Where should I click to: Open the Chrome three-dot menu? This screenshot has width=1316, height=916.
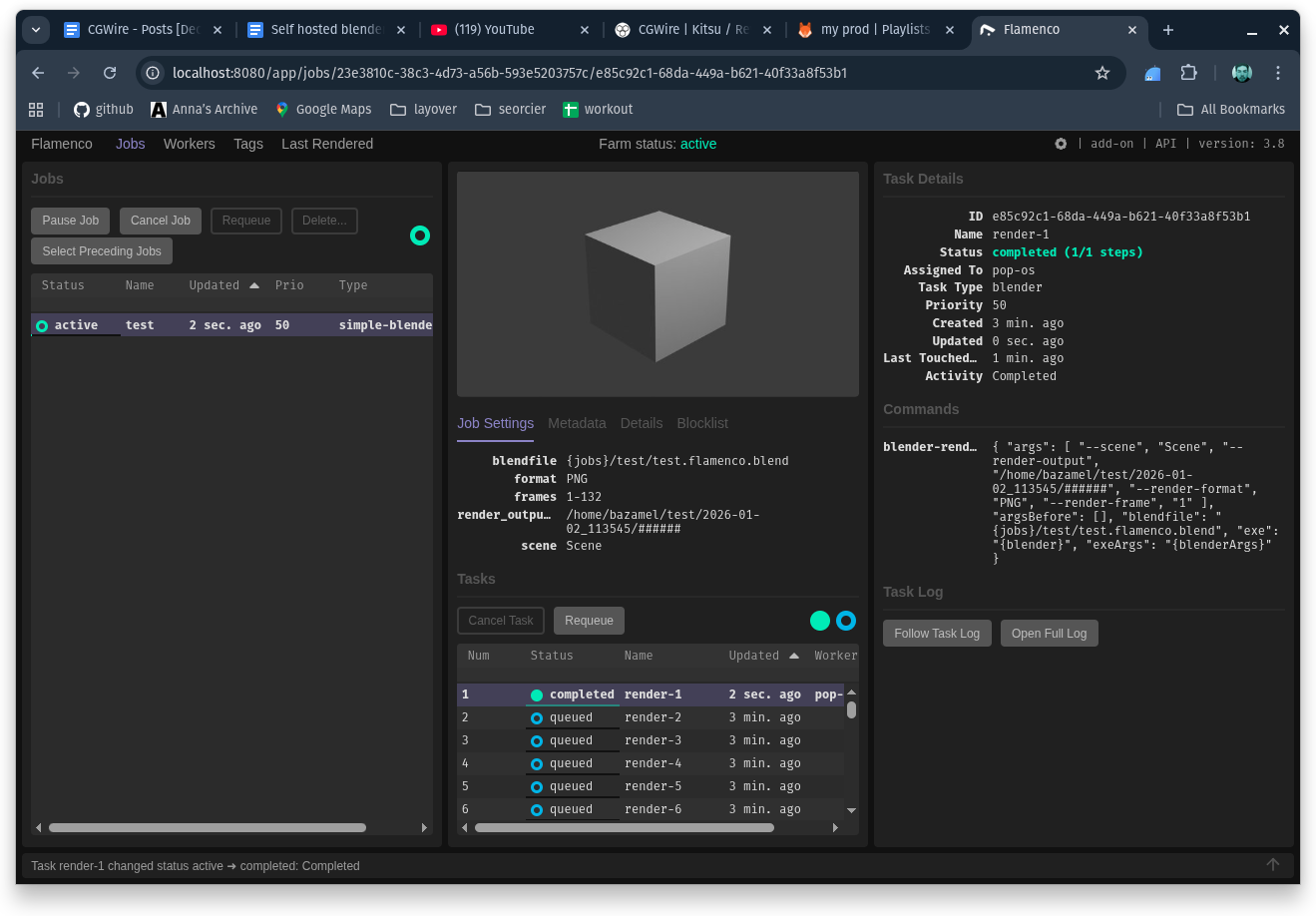1278,73
